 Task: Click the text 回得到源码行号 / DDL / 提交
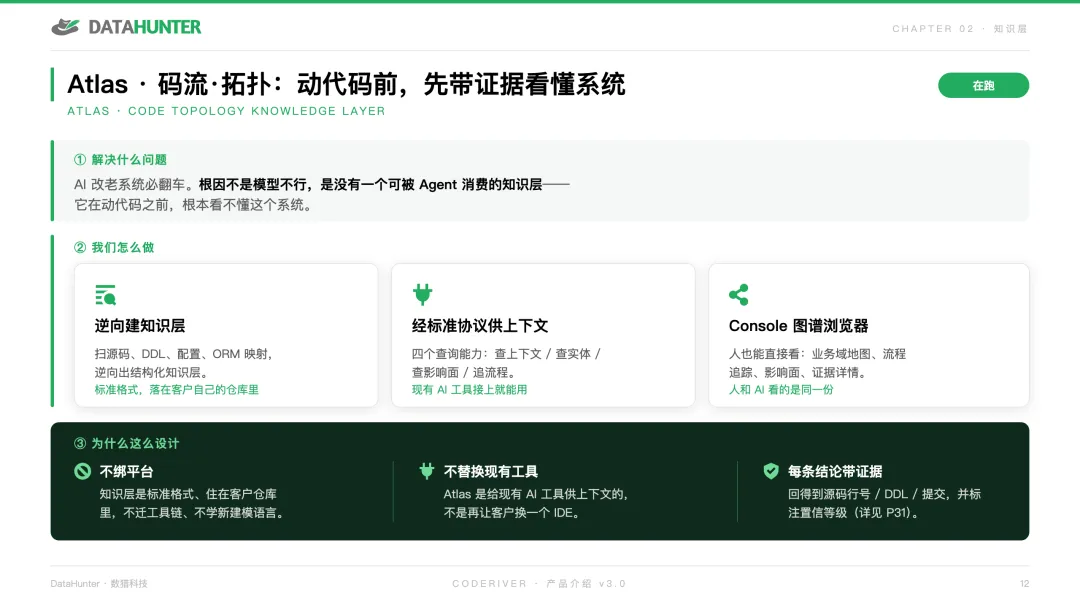click(869, 494)
